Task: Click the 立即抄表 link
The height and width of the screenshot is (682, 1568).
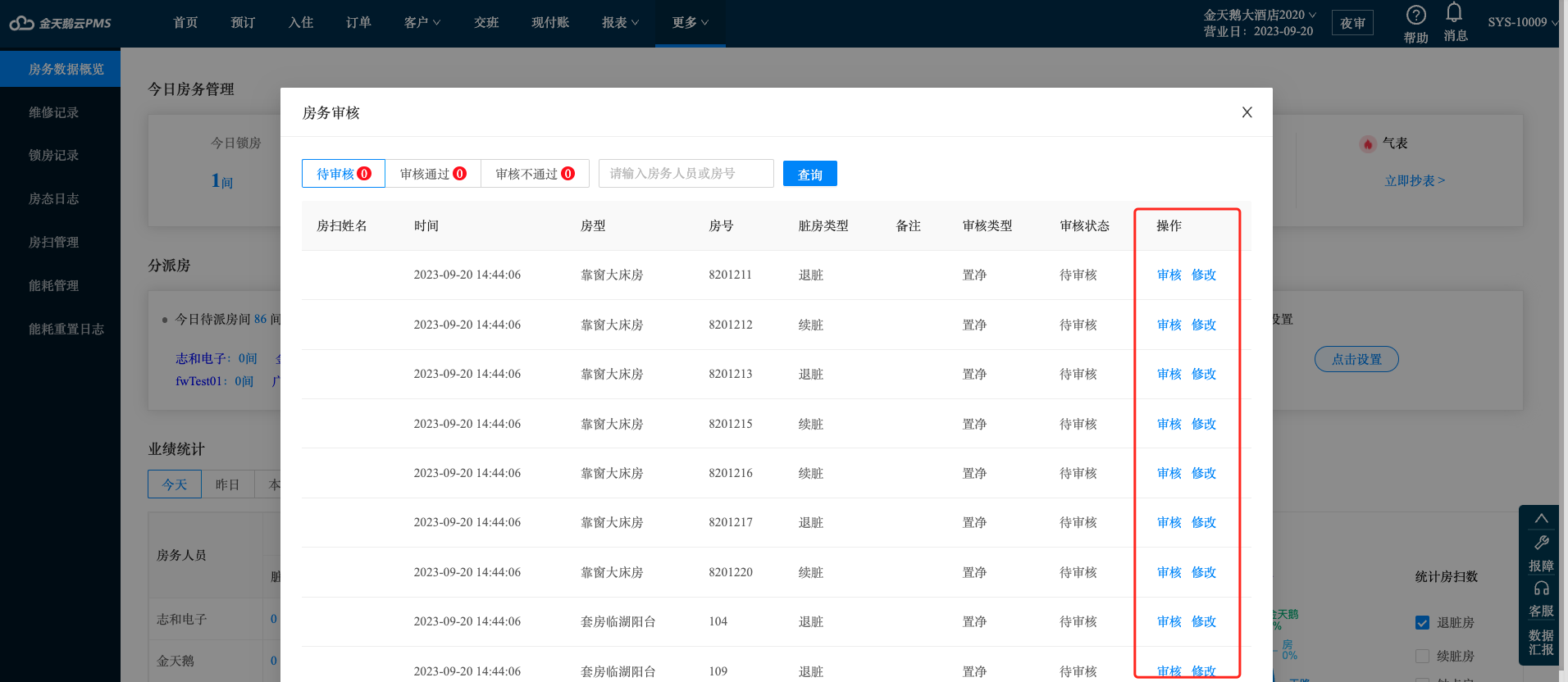Action: tap(1415, 180)
